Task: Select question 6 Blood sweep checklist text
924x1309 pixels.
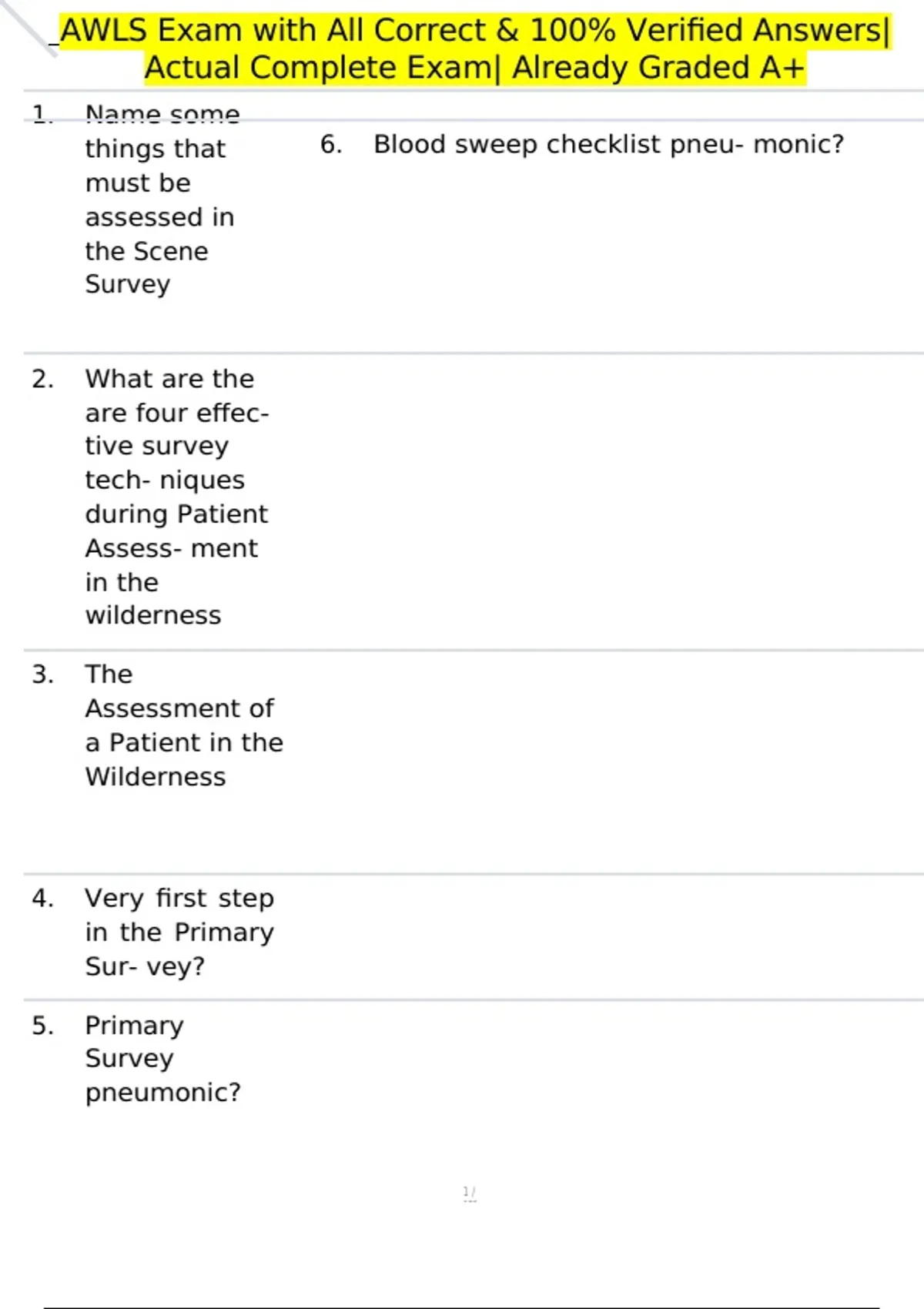Action: (608, 144)
